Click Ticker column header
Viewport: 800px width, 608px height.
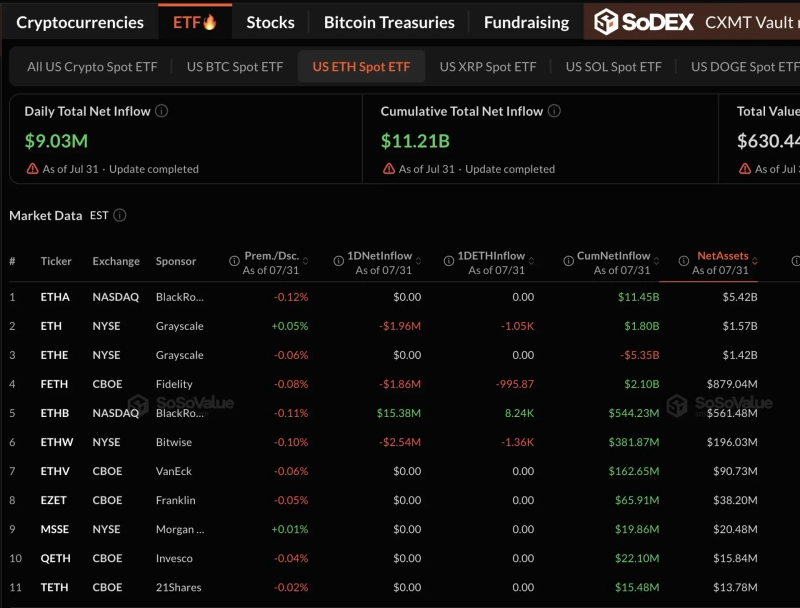tap(56, 261)
